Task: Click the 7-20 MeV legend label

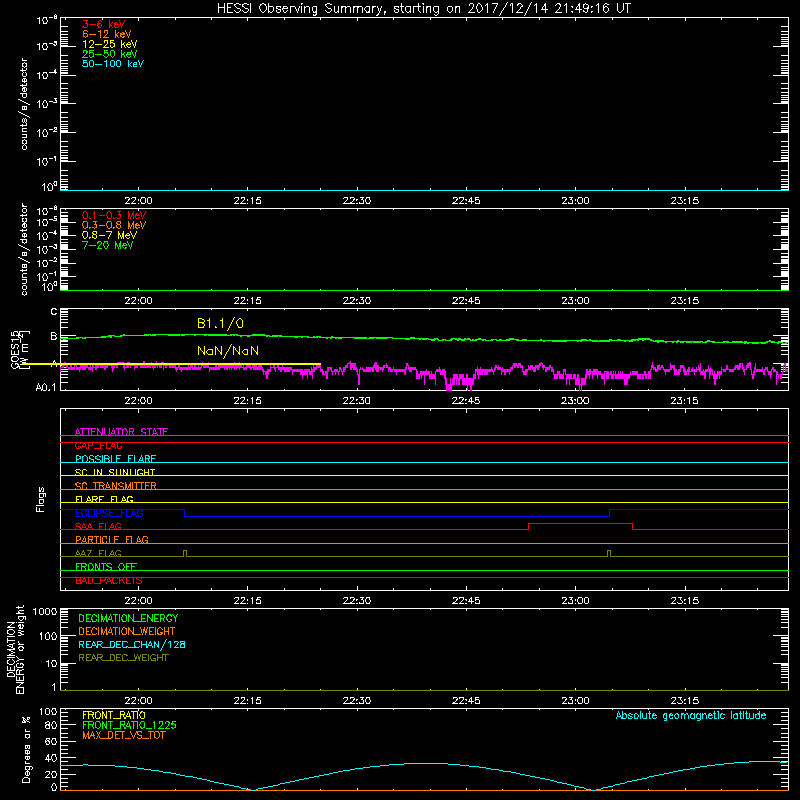Action: 108,245
